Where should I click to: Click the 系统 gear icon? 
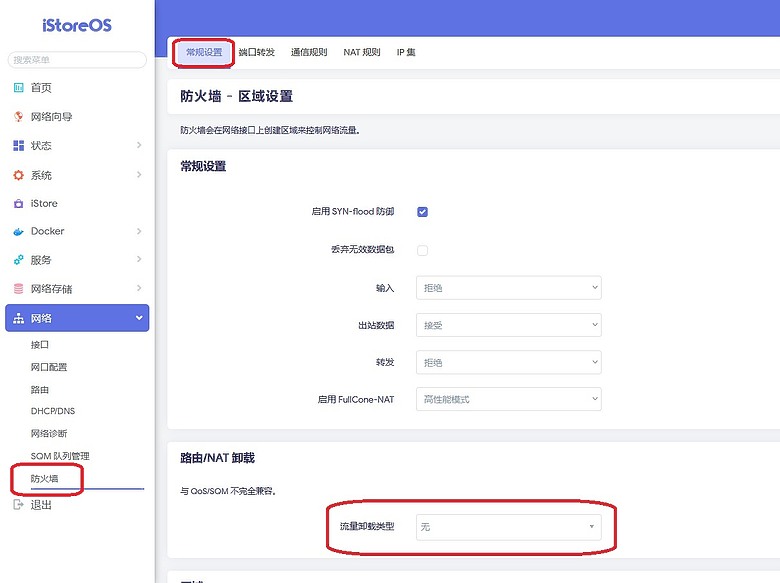pos(18,175)
